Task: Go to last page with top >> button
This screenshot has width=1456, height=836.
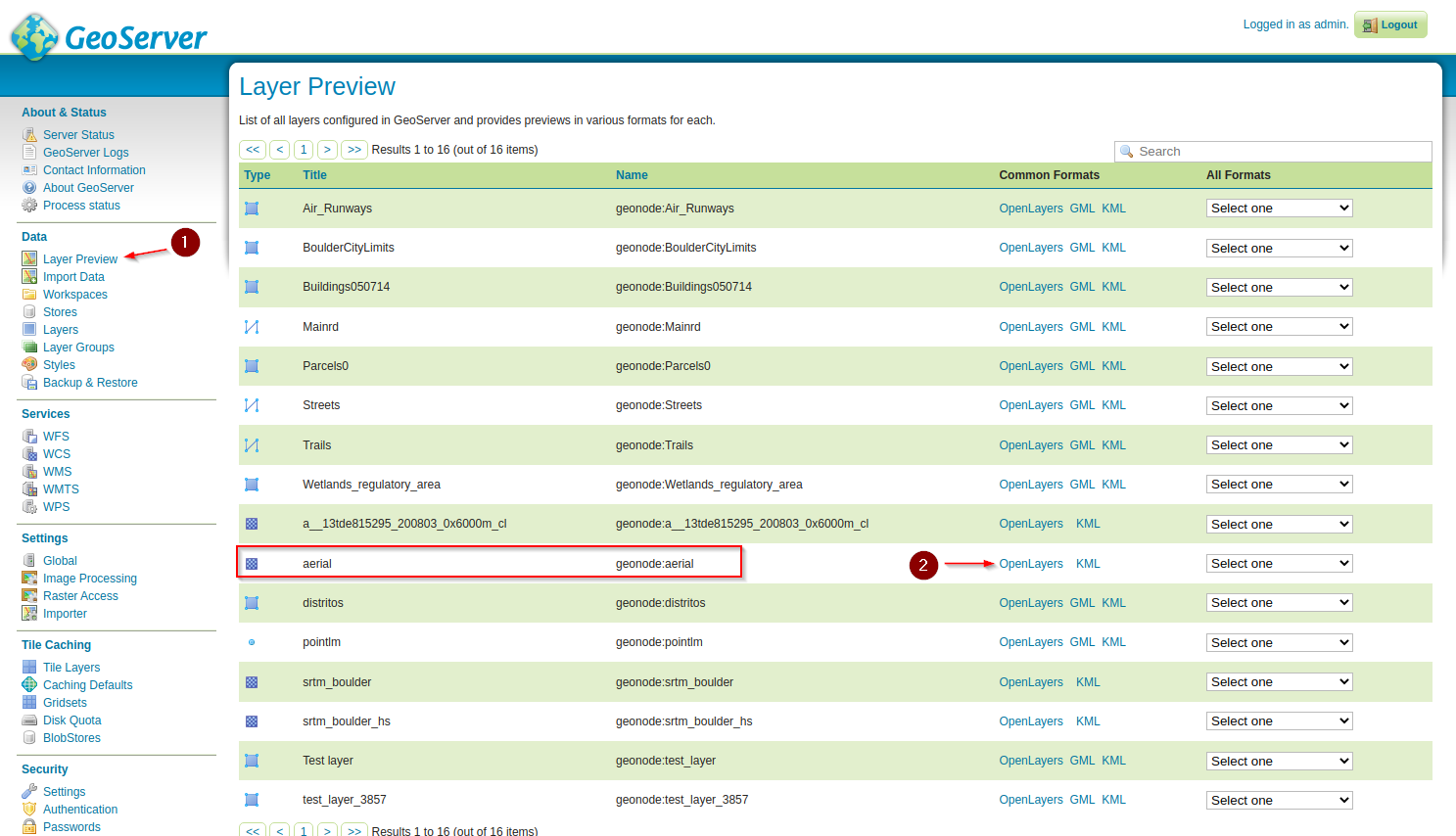Action: click(x=353, y=150)
